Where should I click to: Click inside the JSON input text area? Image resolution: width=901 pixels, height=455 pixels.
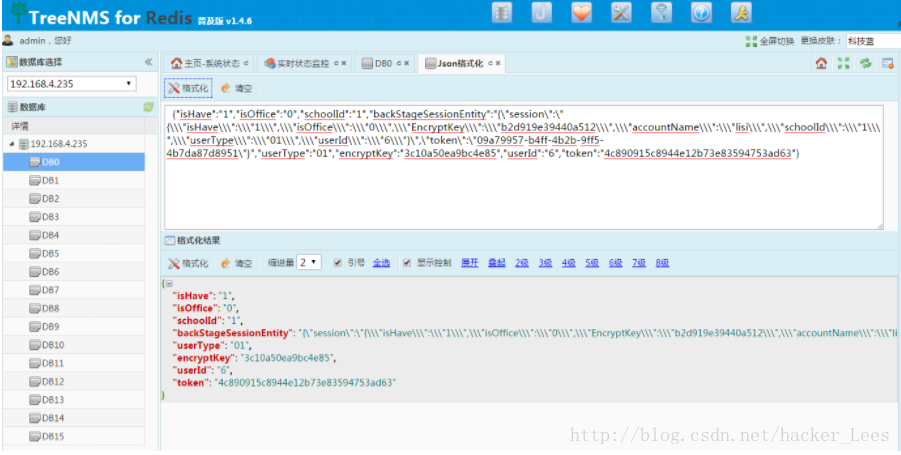[x=524, y=168]
